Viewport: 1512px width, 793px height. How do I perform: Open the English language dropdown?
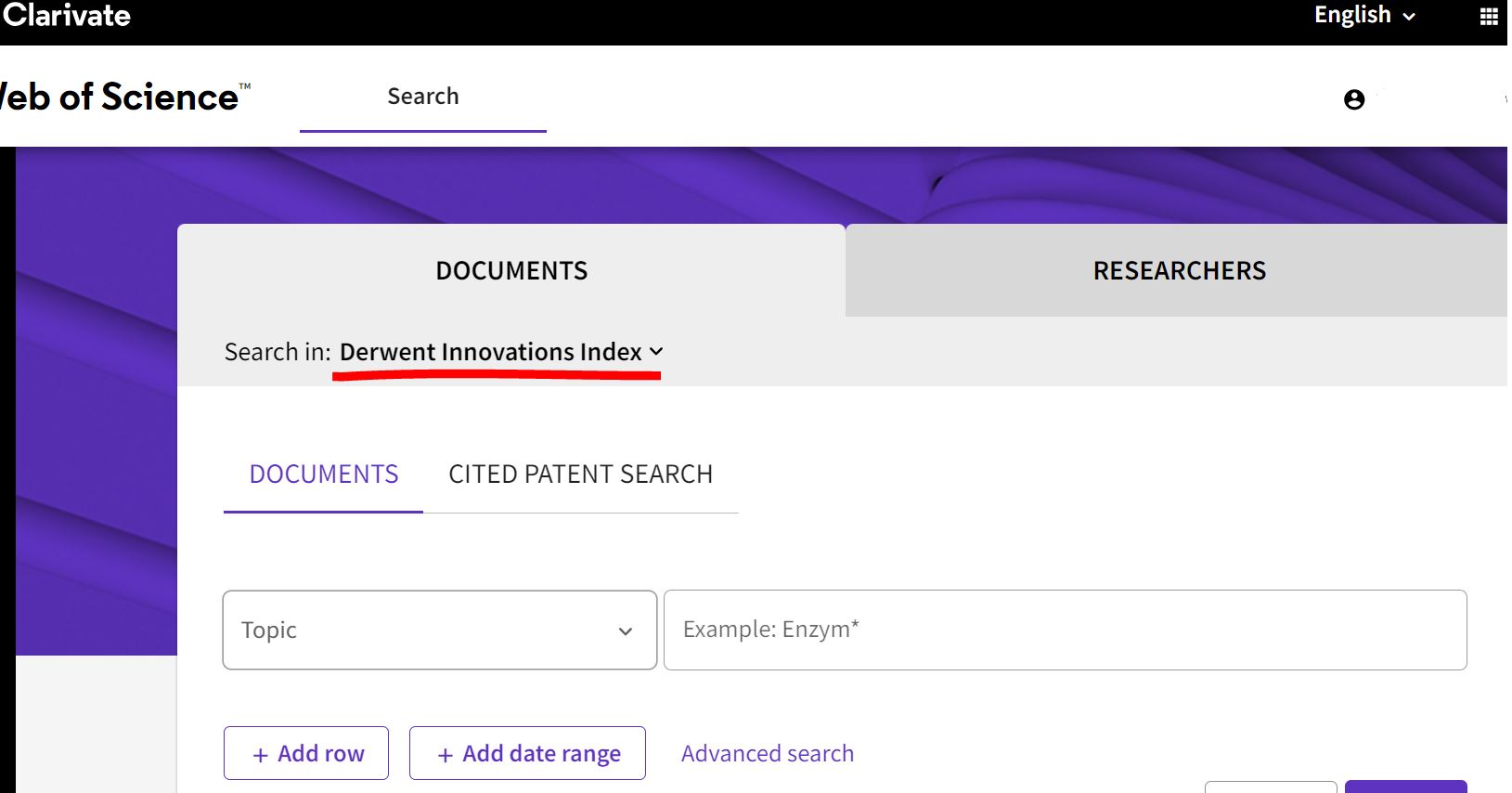[x=1364, y=15]
